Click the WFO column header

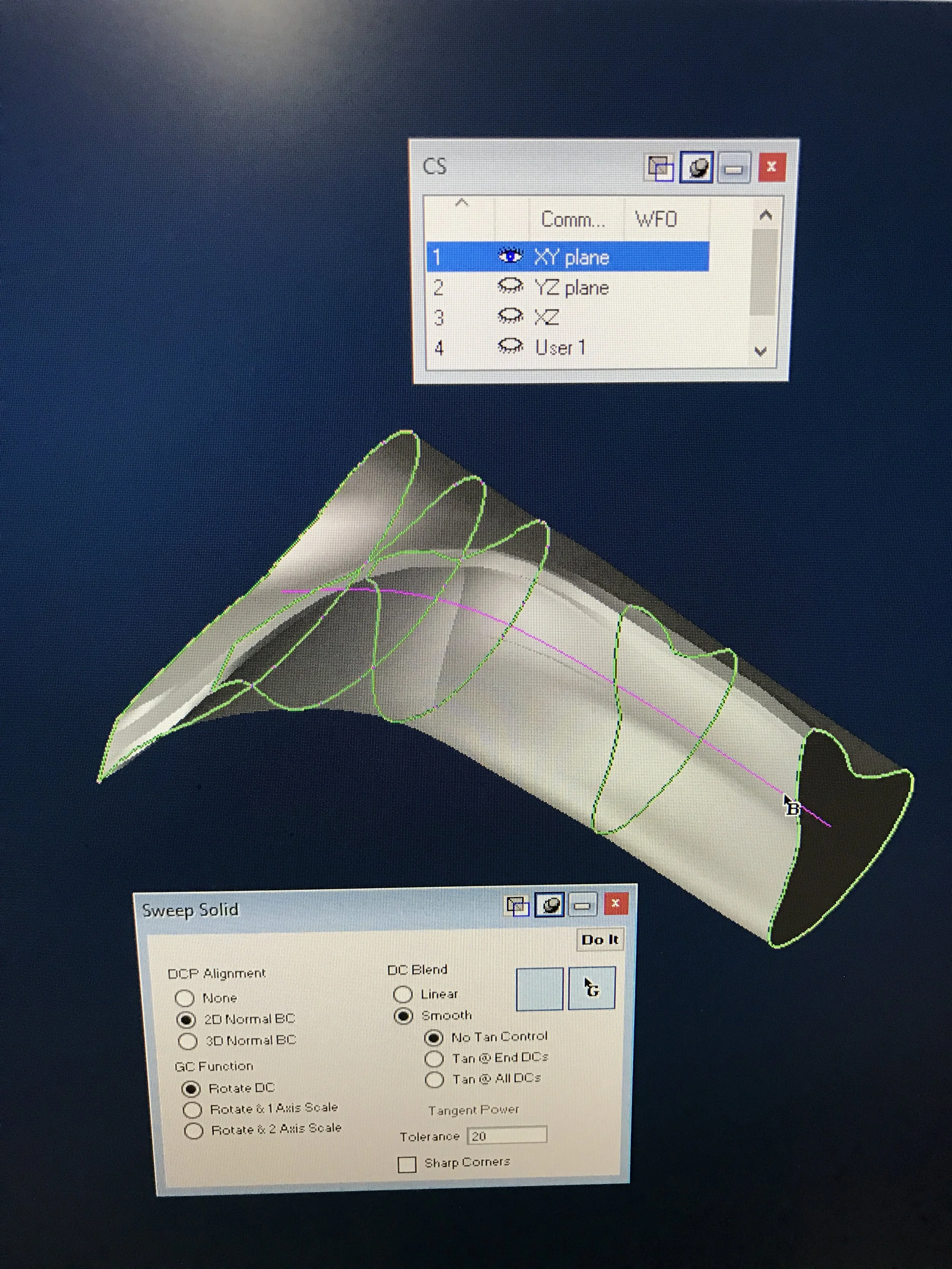(656, 219)
